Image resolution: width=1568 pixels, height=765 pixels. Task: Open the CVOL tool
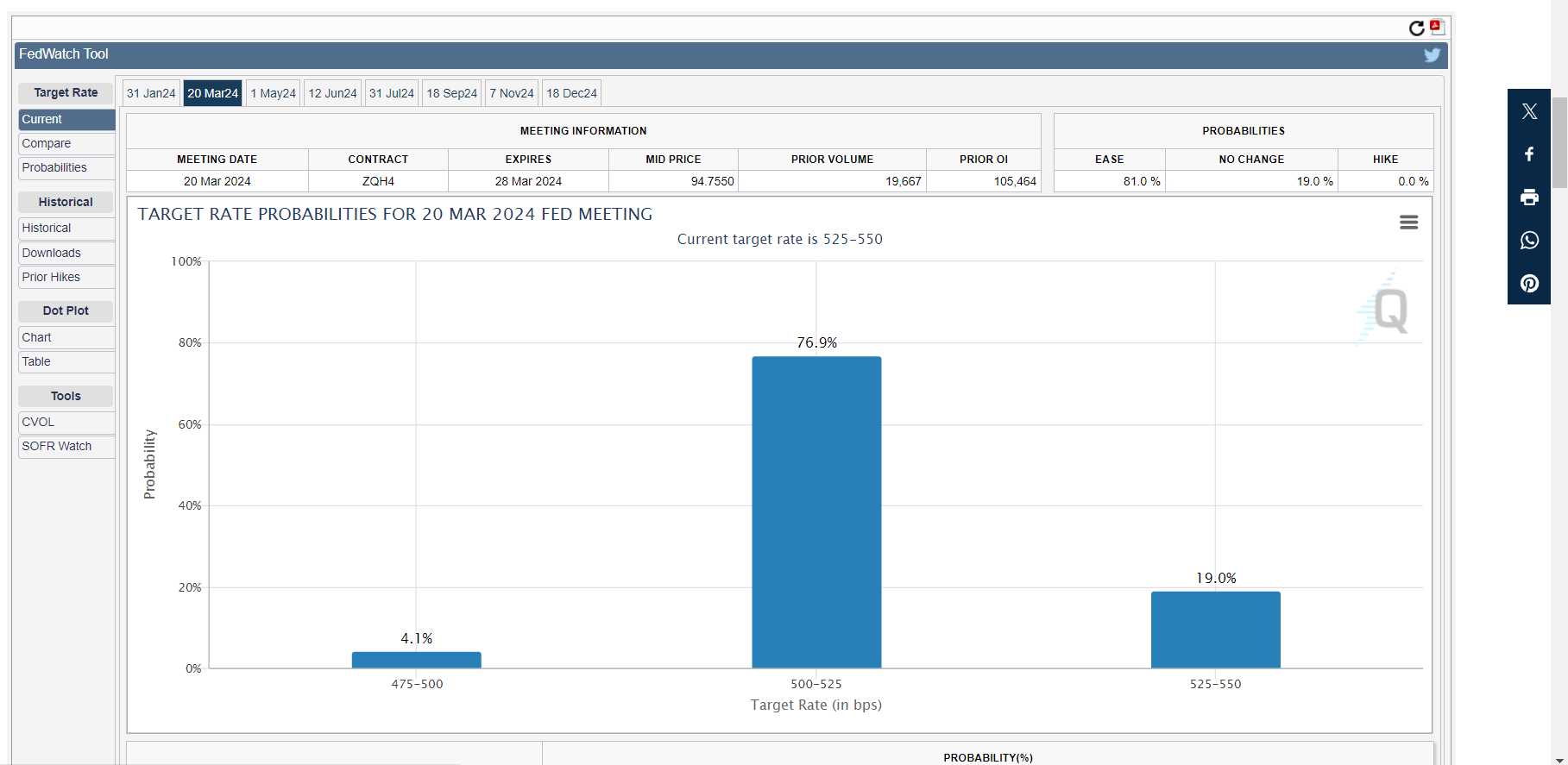tap(38, 423)
